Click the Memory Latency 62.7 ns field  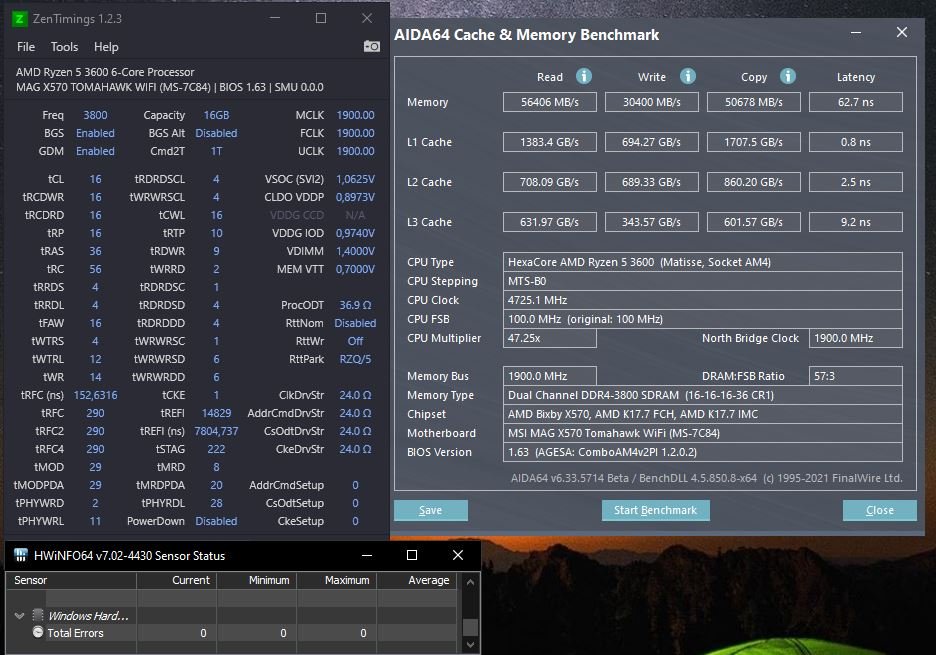pyautogui.click(x=856, y=102)
